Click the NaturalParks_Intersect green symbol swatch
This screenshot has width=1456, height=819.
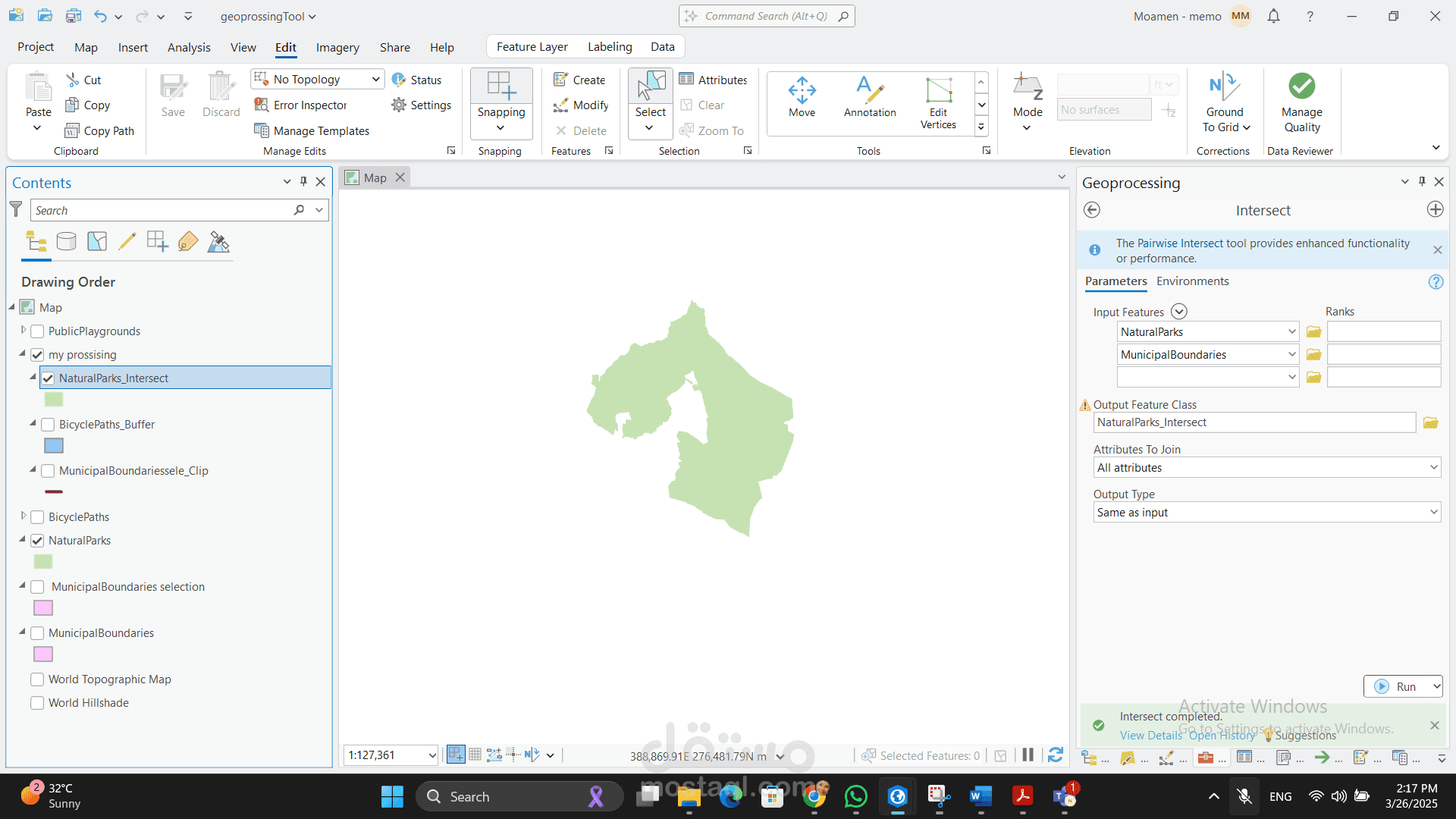tap(54, 400)
